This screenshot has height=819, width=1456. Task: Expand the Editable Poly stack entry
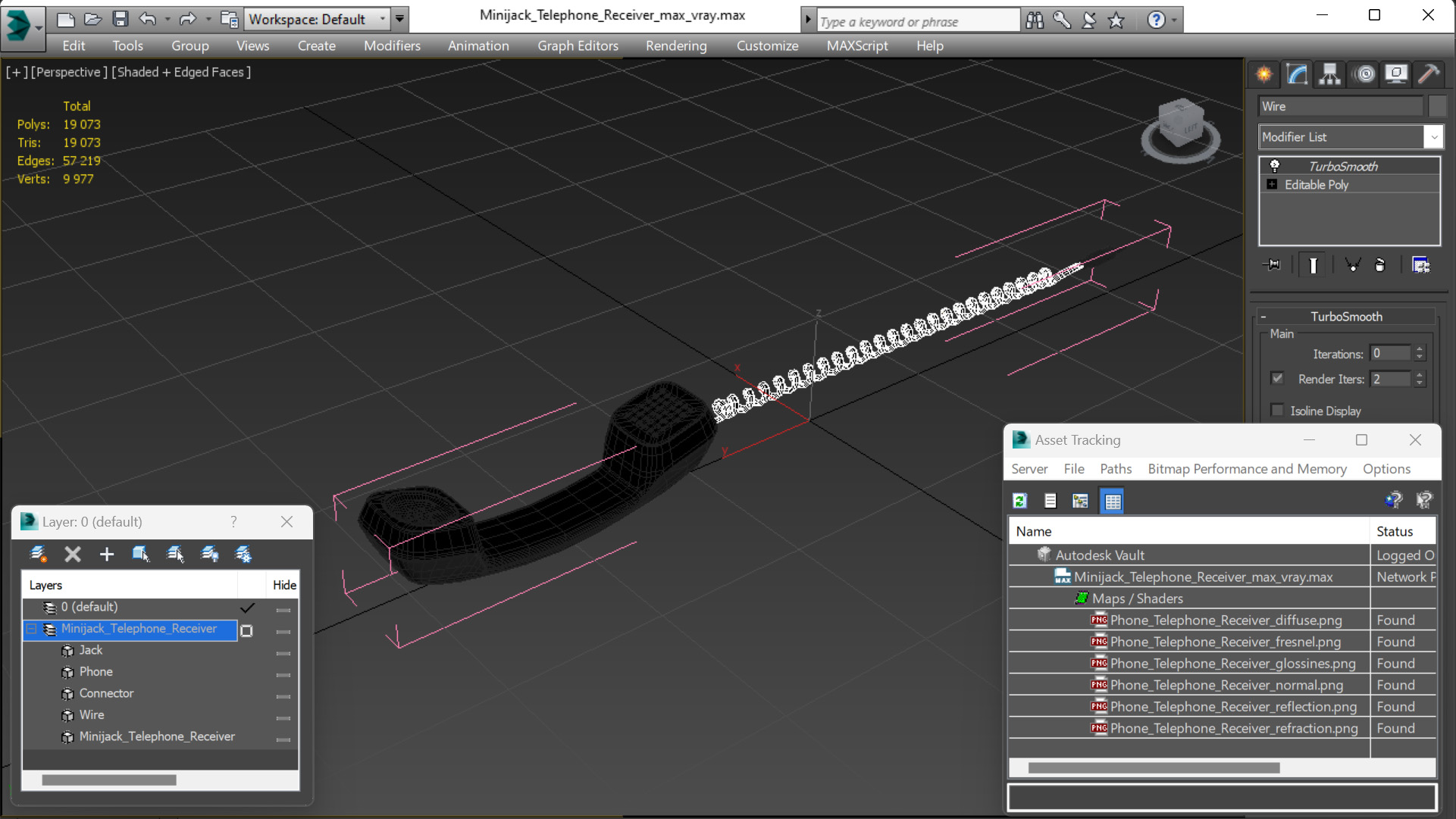pos(1272,185)
